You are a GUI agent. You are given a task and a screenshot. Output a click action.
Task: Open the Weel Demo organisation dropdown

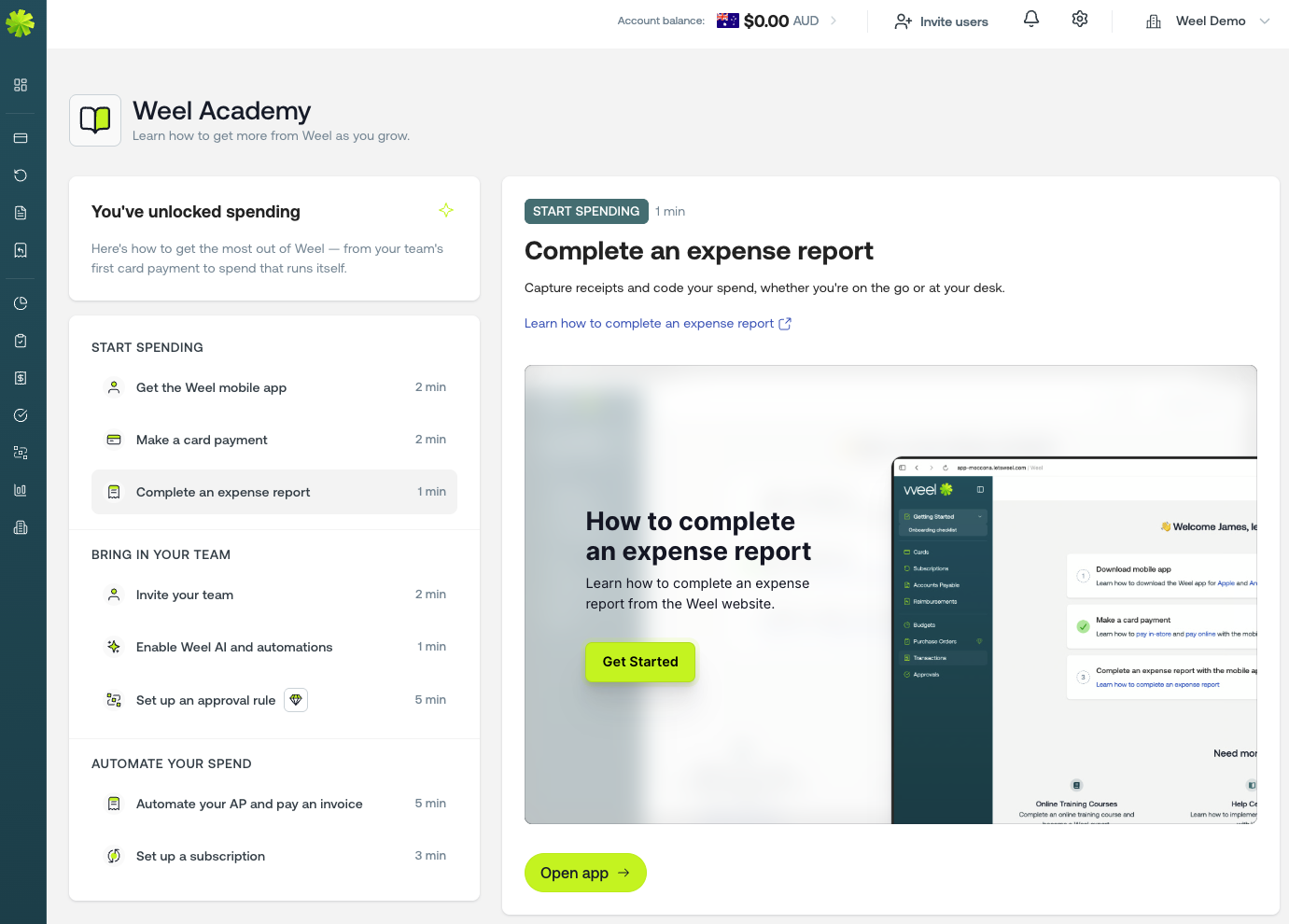point(1208,21)
